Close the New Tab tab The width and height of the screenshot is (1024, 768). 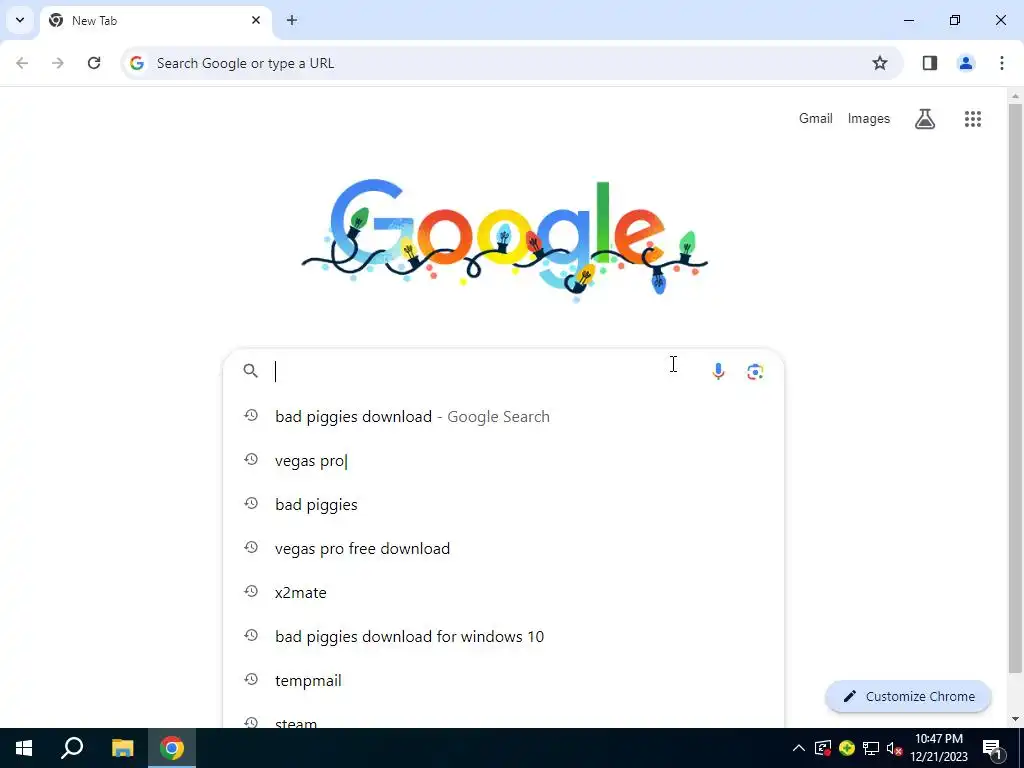point(256,20)
